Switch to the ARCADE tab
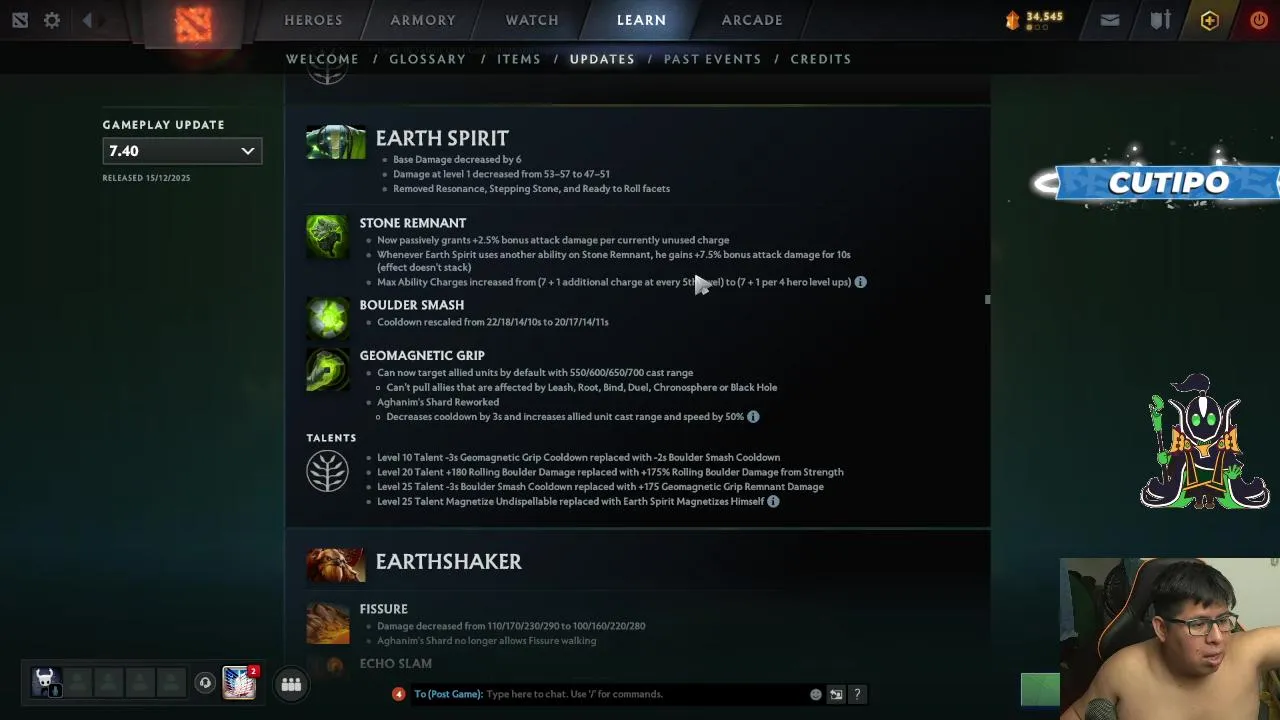Image resolution: width=1280 pixels, height=720 pixels. (752, 20)
